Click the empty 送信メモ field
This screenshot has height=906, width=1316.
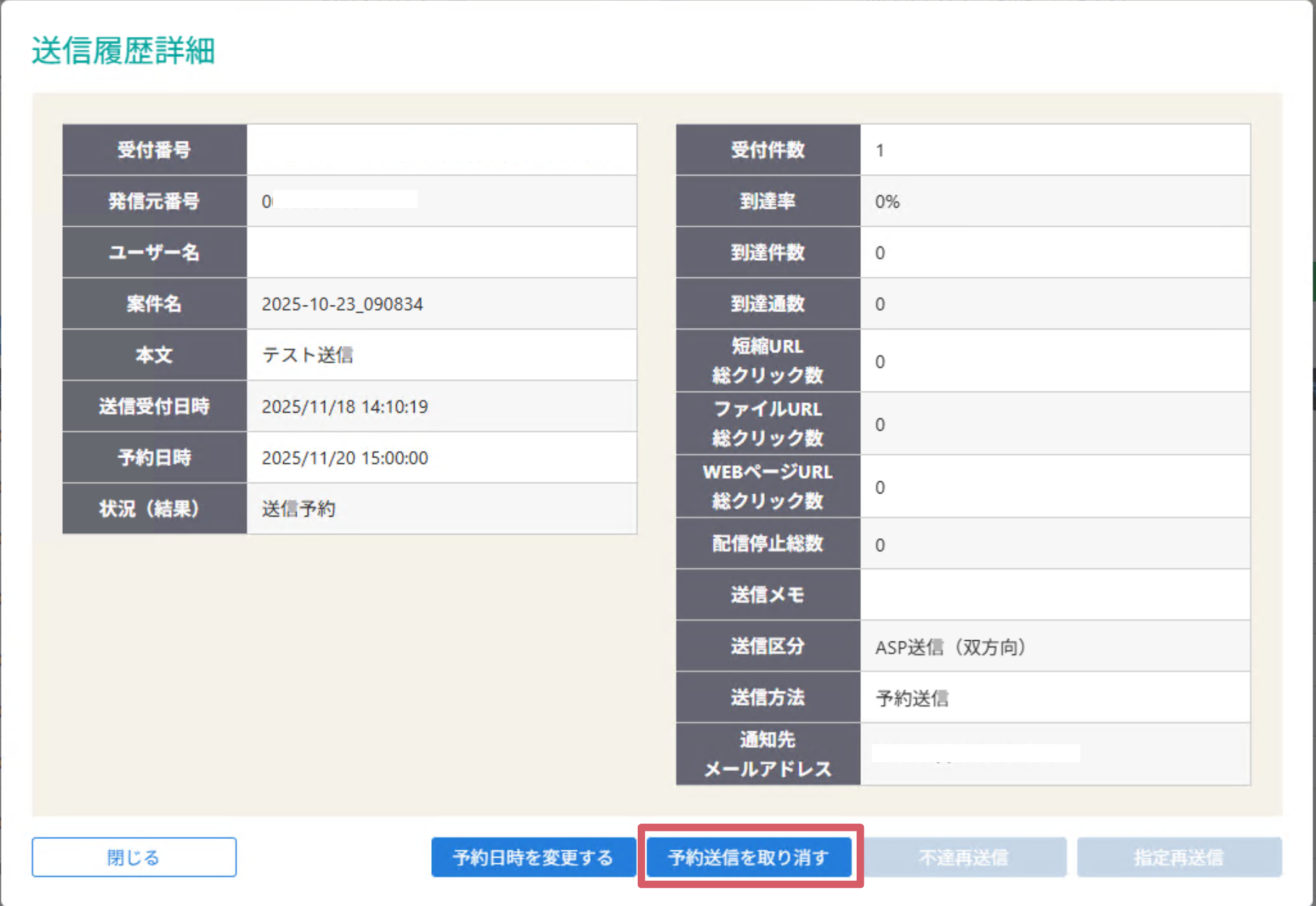pos(1055,595)
